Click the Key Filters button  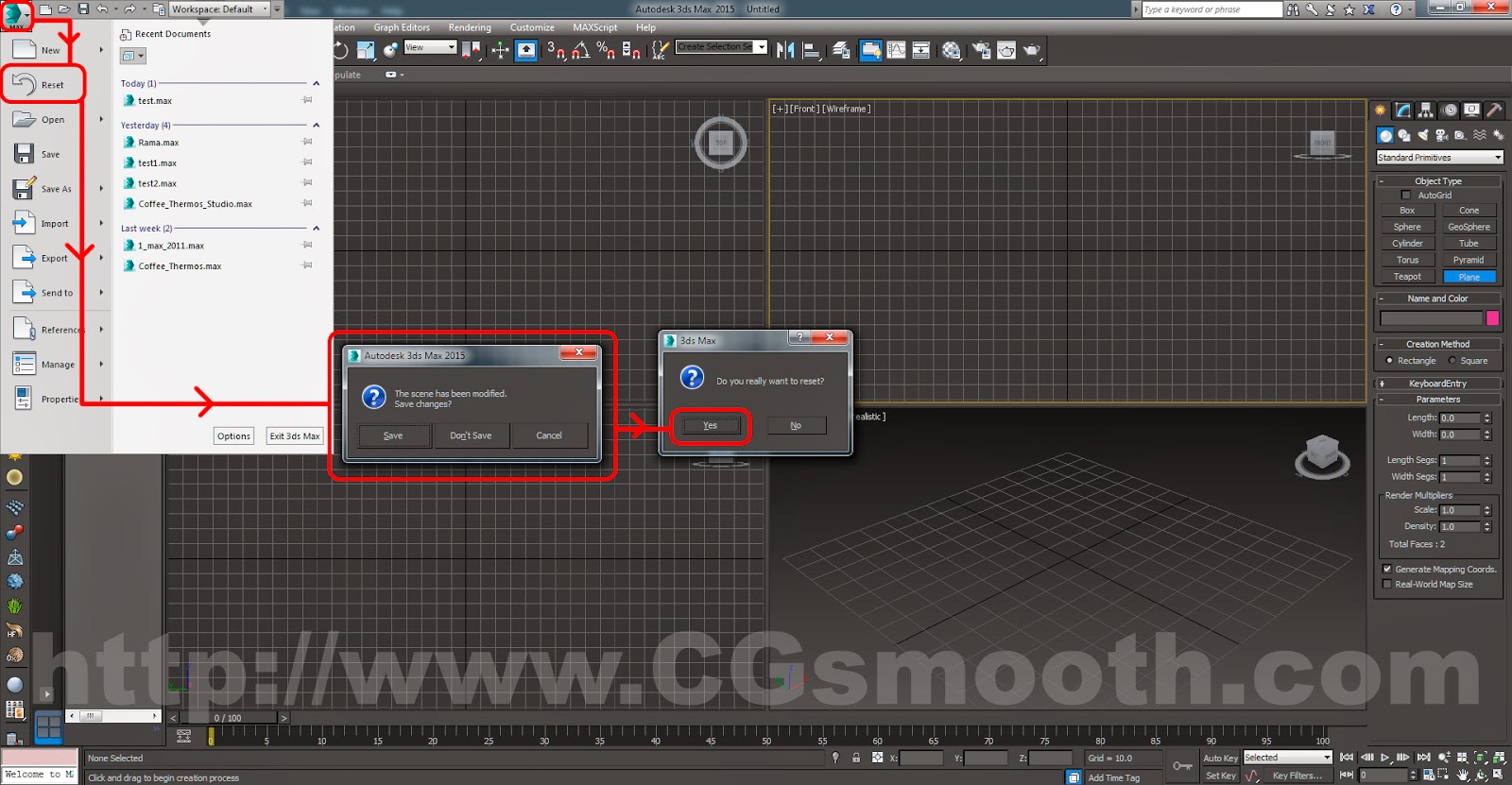pyautogui.click(x=1297, y=776)
